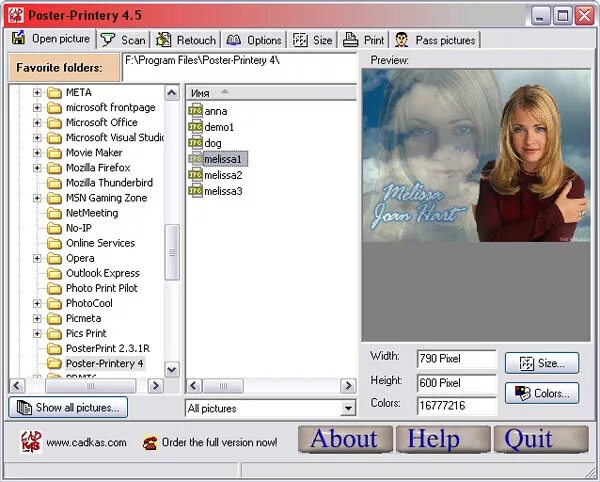
Task: Click the META folder icon
Action: point(54,93)
